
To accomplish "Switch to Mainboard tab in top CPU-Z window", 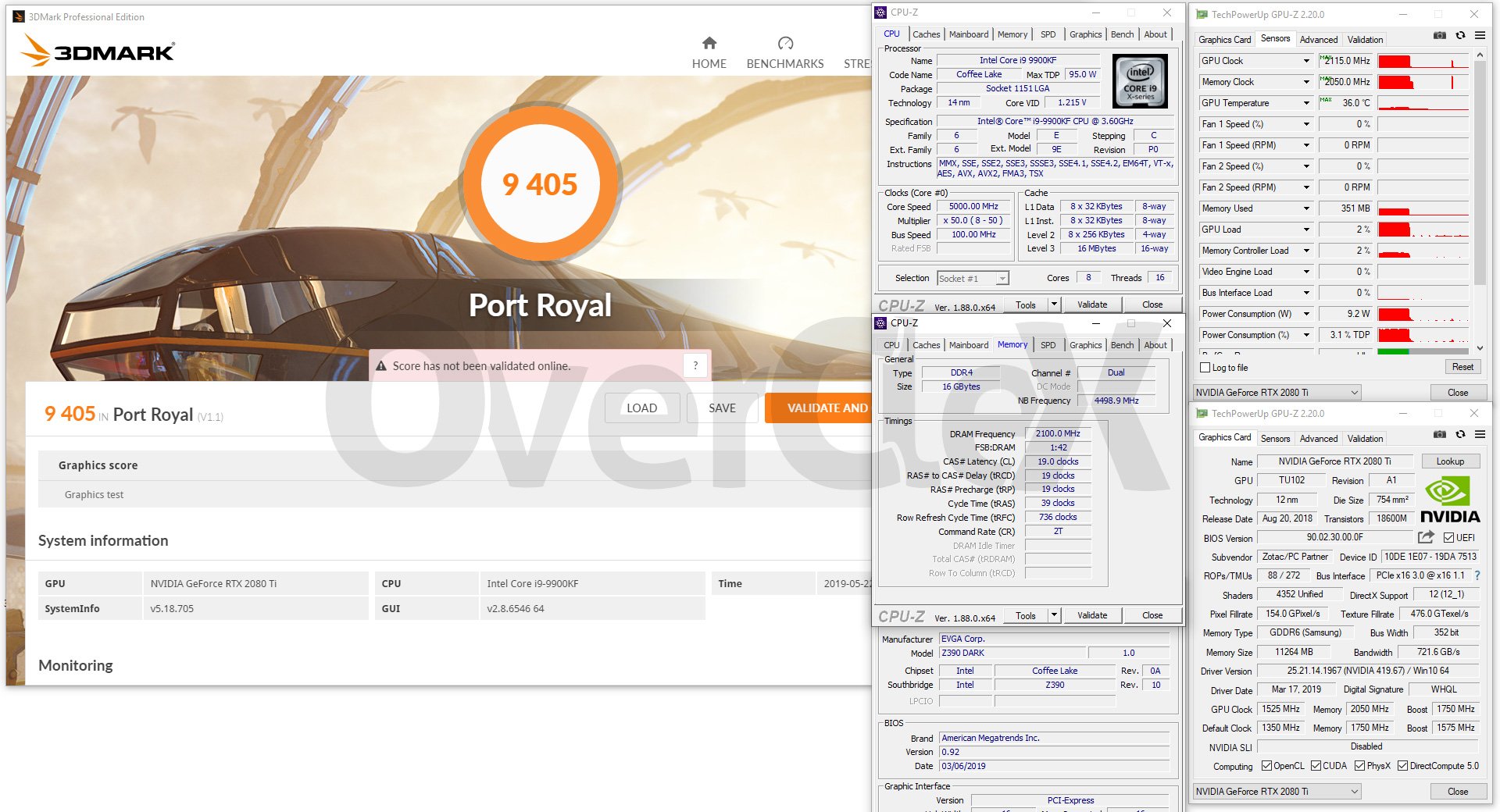I will [969, 34].
